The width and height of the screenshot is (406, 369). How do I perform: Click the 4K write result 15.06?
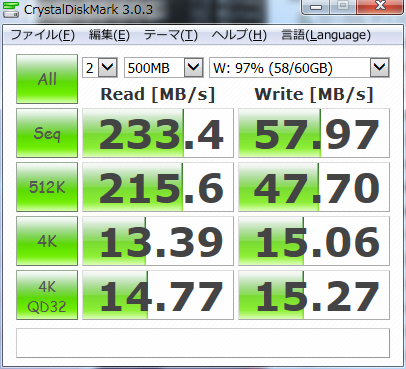tap(314, 241)
